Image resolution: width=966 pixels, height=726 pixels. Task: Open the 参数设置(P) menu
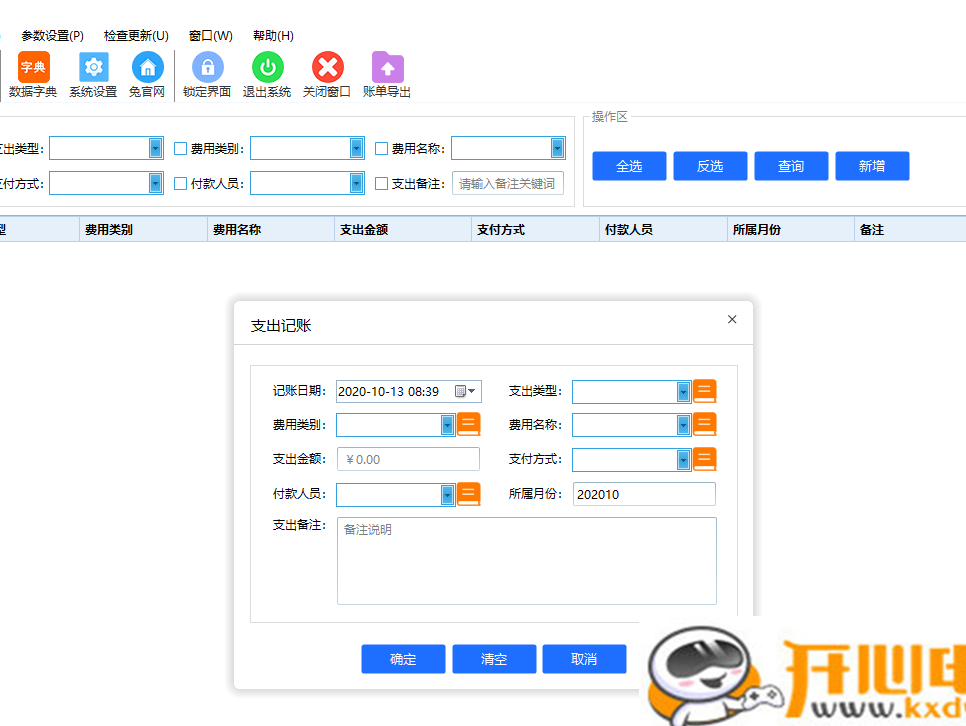[x=51, y=35]
